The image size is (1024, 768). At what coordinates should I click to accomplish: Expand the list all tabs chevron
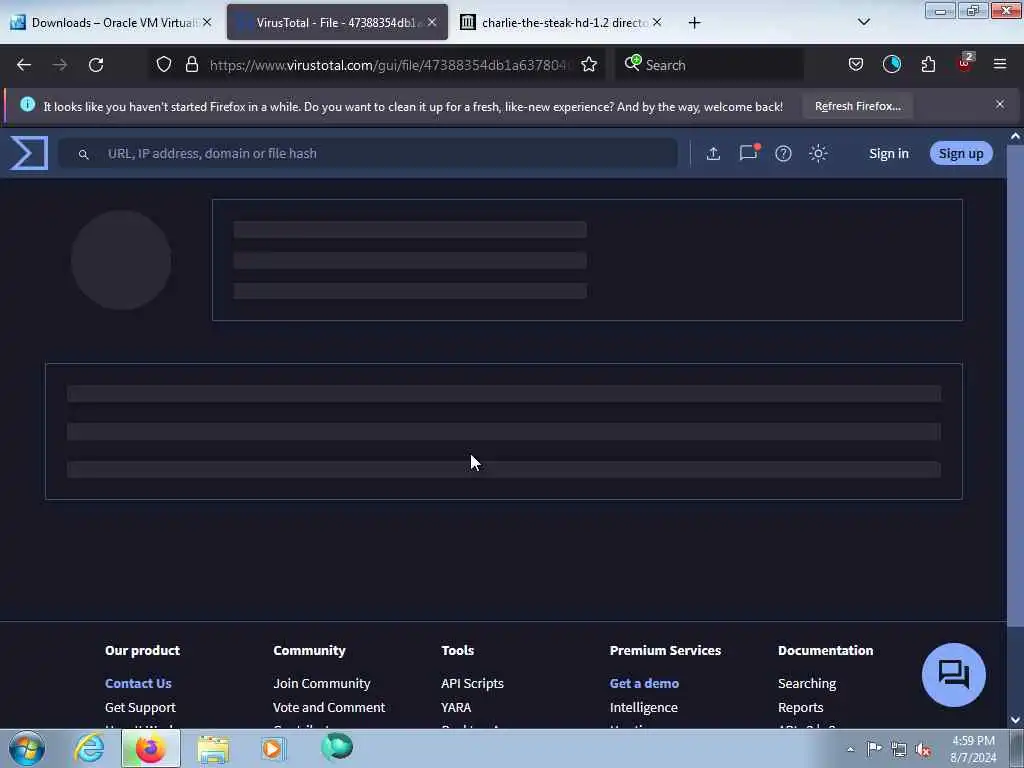point(863,22)
